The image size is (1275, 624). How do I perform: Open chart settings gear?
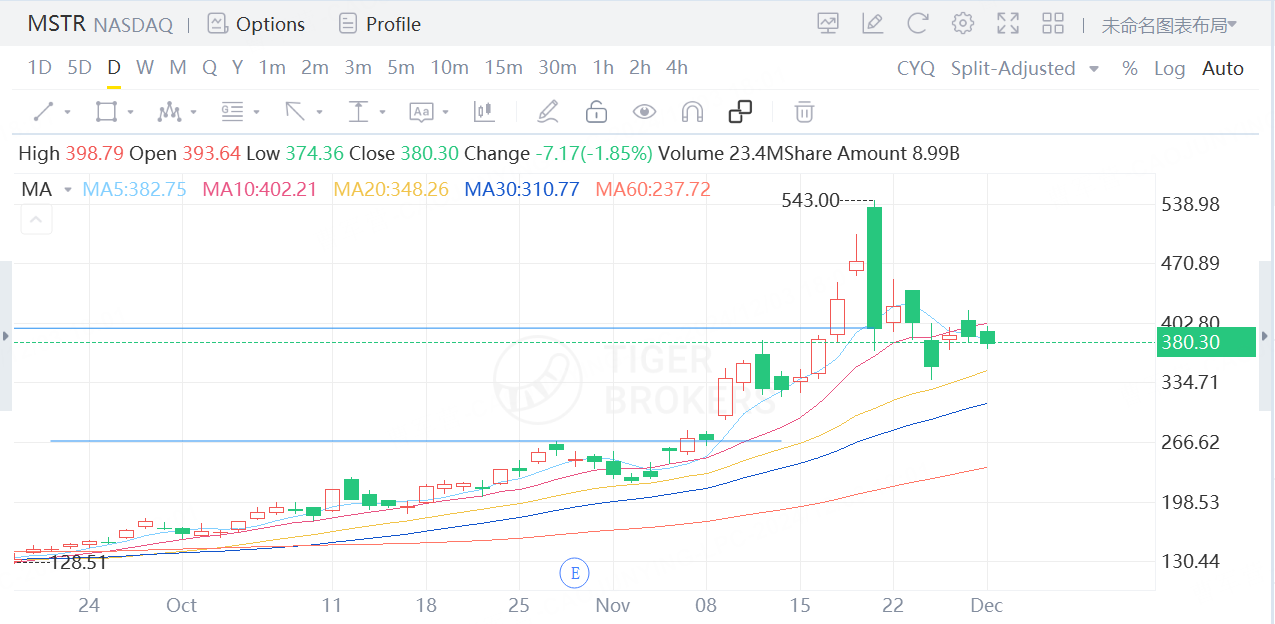click(963, 24)
